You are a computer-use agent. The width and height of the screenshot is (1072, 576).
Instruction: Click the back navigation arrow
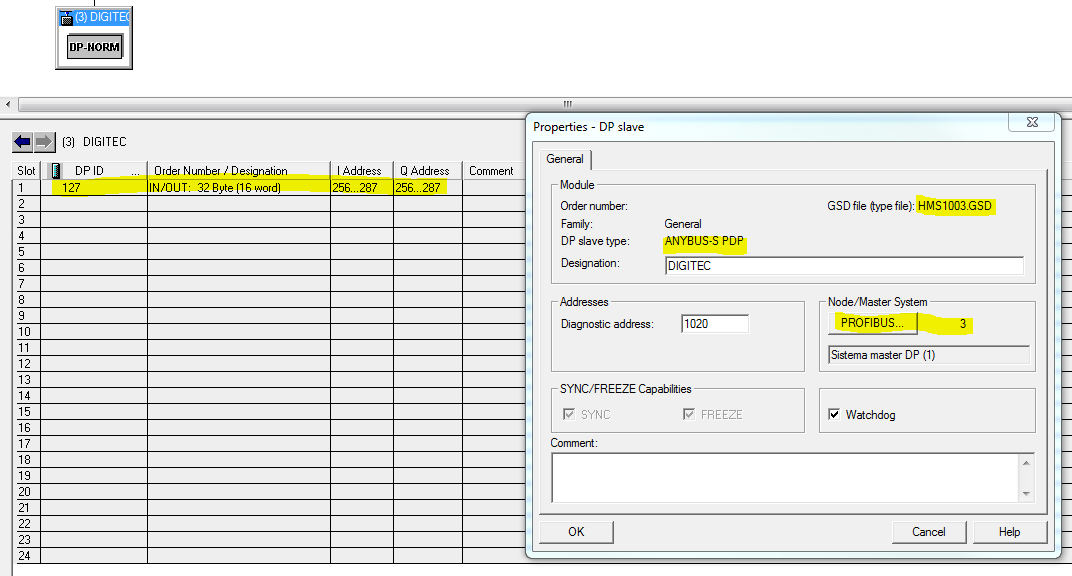pos(22,142)
